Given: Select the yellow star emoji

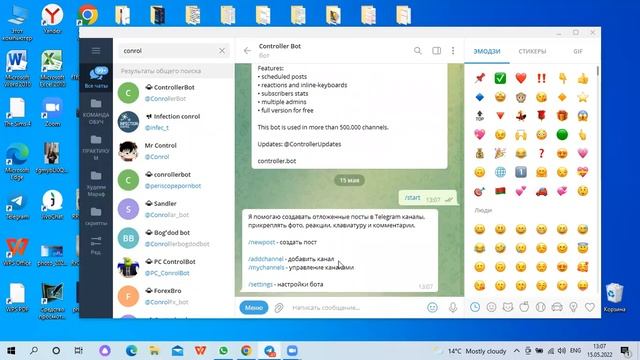Looking at the screenshot, I should pyautogui.click(x=583, y=97).
